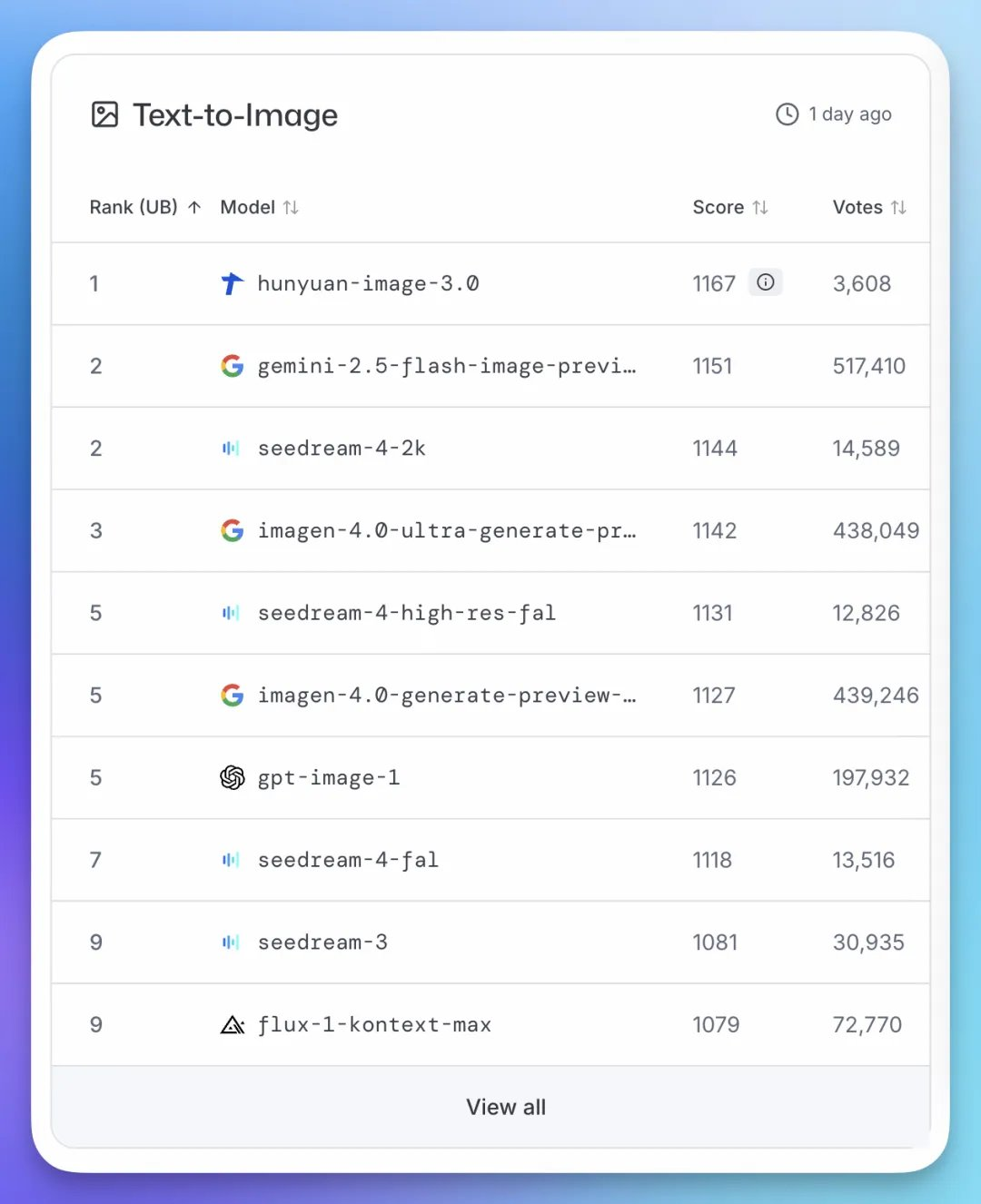Image resolution: width=981 pixels, height=1204 pixels.
Task: Click the Google logo next to imagen-4.0-generate-preview
Action: (x=232, y=696)
